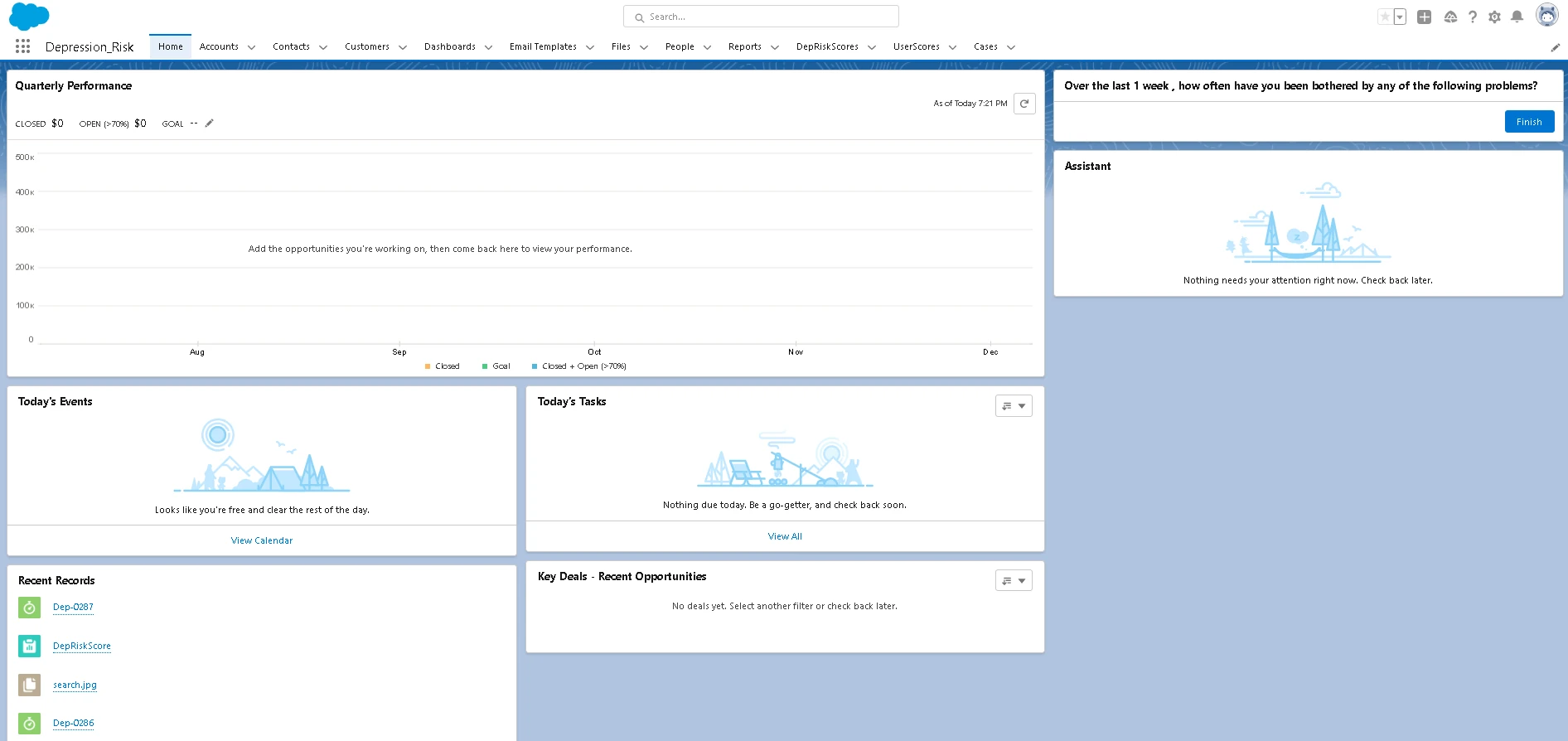The width and height of the screenshot is (1568, 741).
Task: Open the App Launcher grid icon
Action: (22, 46)
